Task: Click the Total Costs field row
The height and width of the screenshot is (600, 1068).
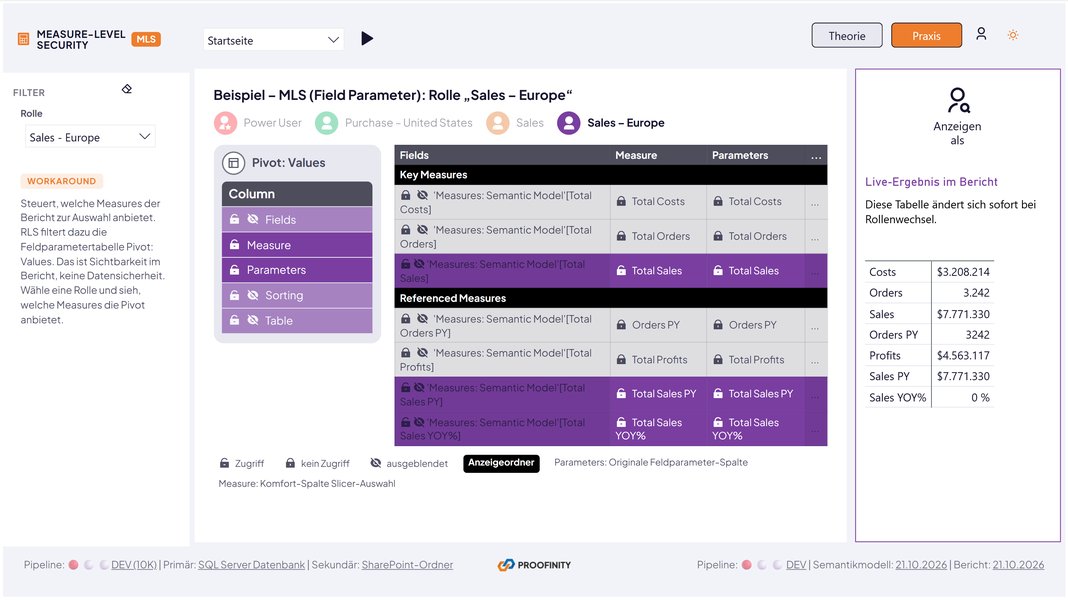Action: coord(502,202)
